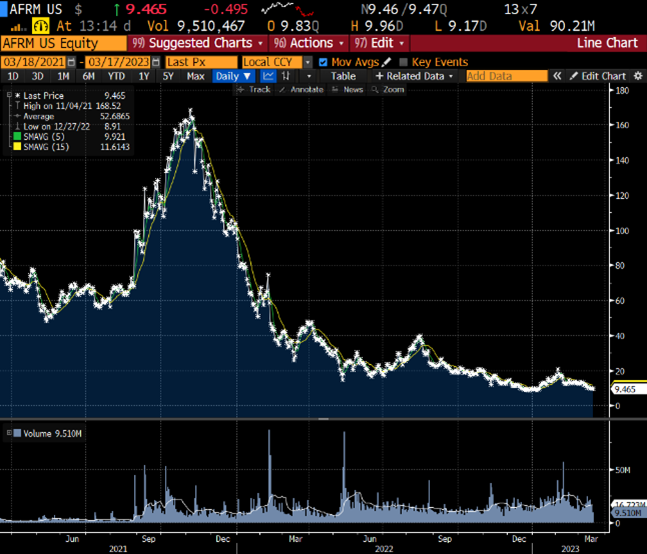This screenshot has width=647, height=554.
Task: Select the 1M range tab
Action: tap(63, 76)
